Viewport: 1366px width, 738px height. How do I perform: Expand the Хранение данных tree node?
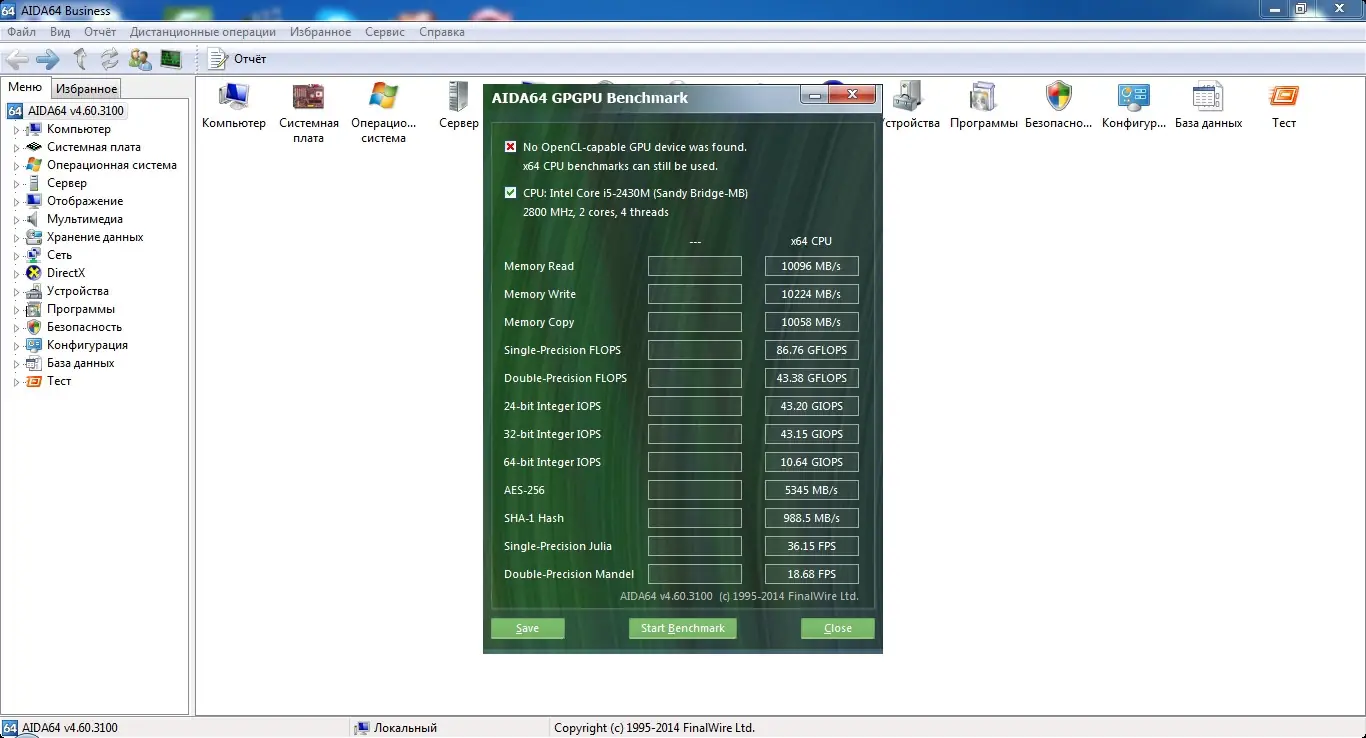click(x=16, y=238)
